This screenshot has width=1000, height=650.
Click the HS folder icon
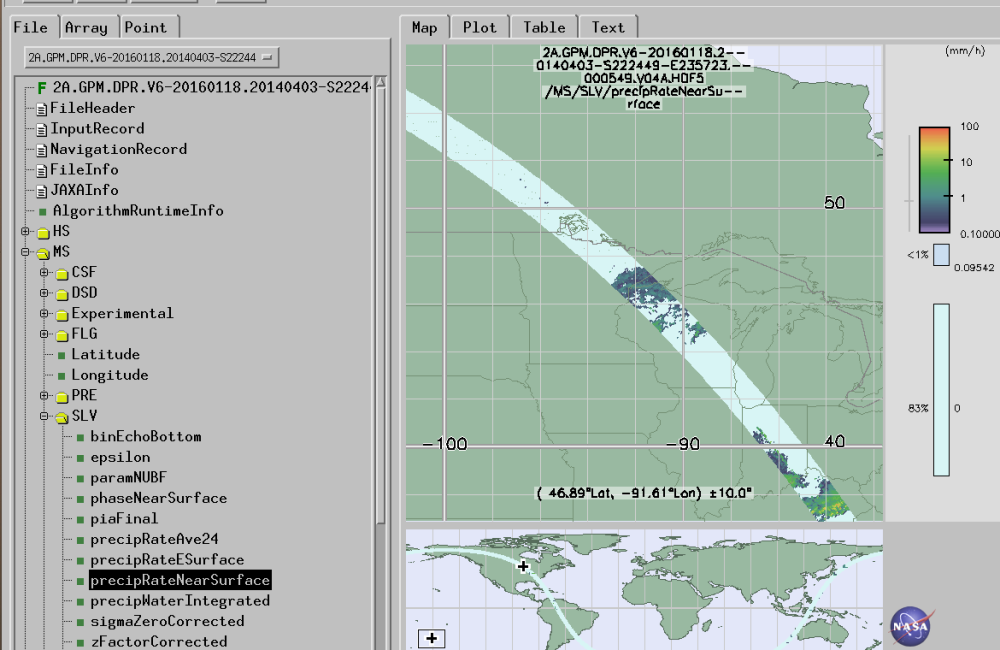tap(43, 232)
